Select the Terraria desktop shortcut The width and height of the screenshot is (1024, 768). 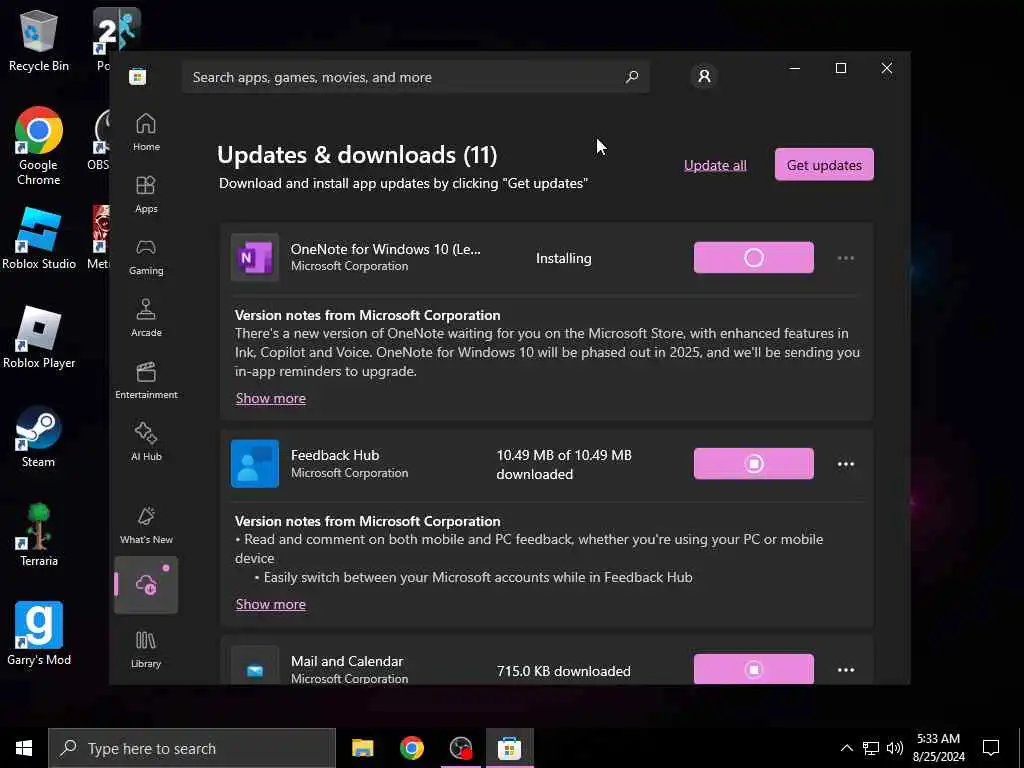click(39, 535)
